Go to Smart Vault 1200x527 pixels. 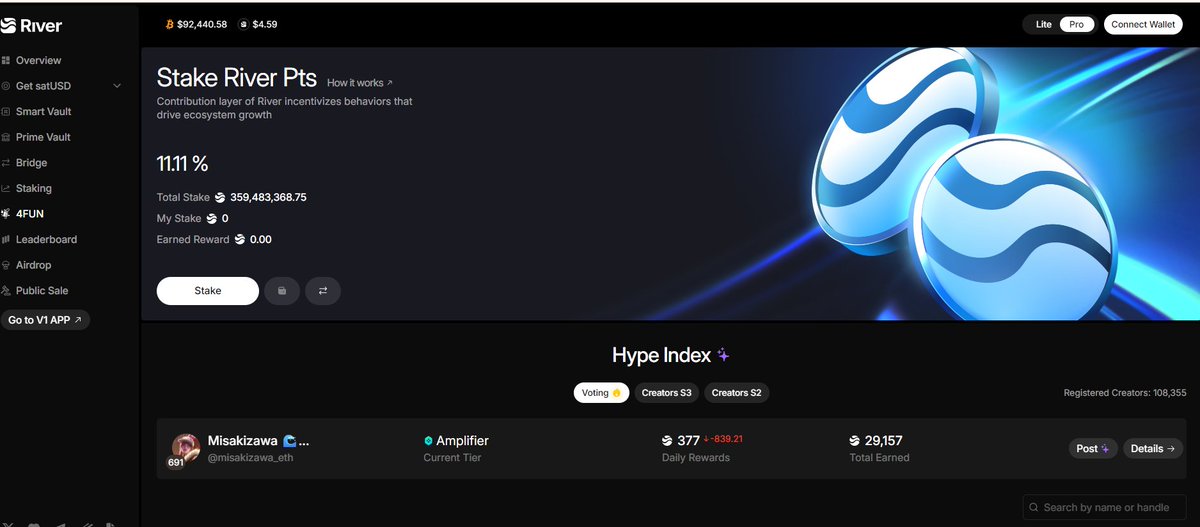click(43, 112)
